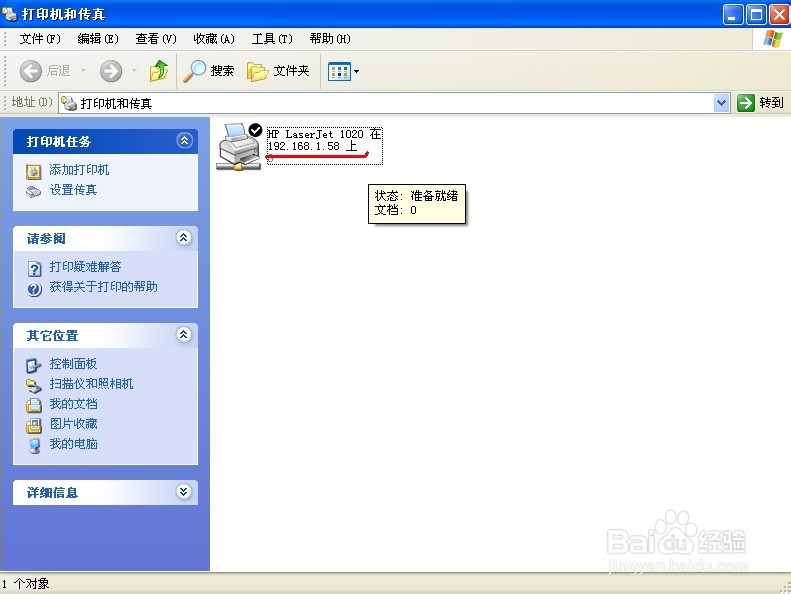Collapse the 请参阅 panel

tap(184, 238)
